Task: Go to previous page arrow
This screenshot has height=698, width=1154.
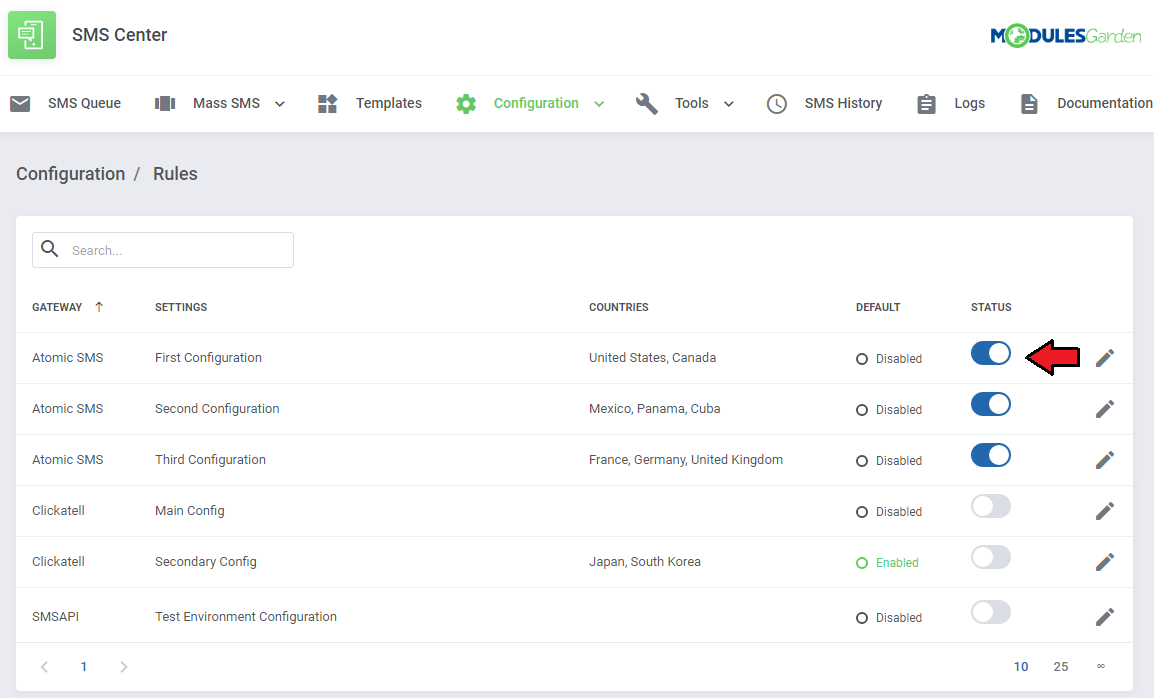Action: pos(44,666)
